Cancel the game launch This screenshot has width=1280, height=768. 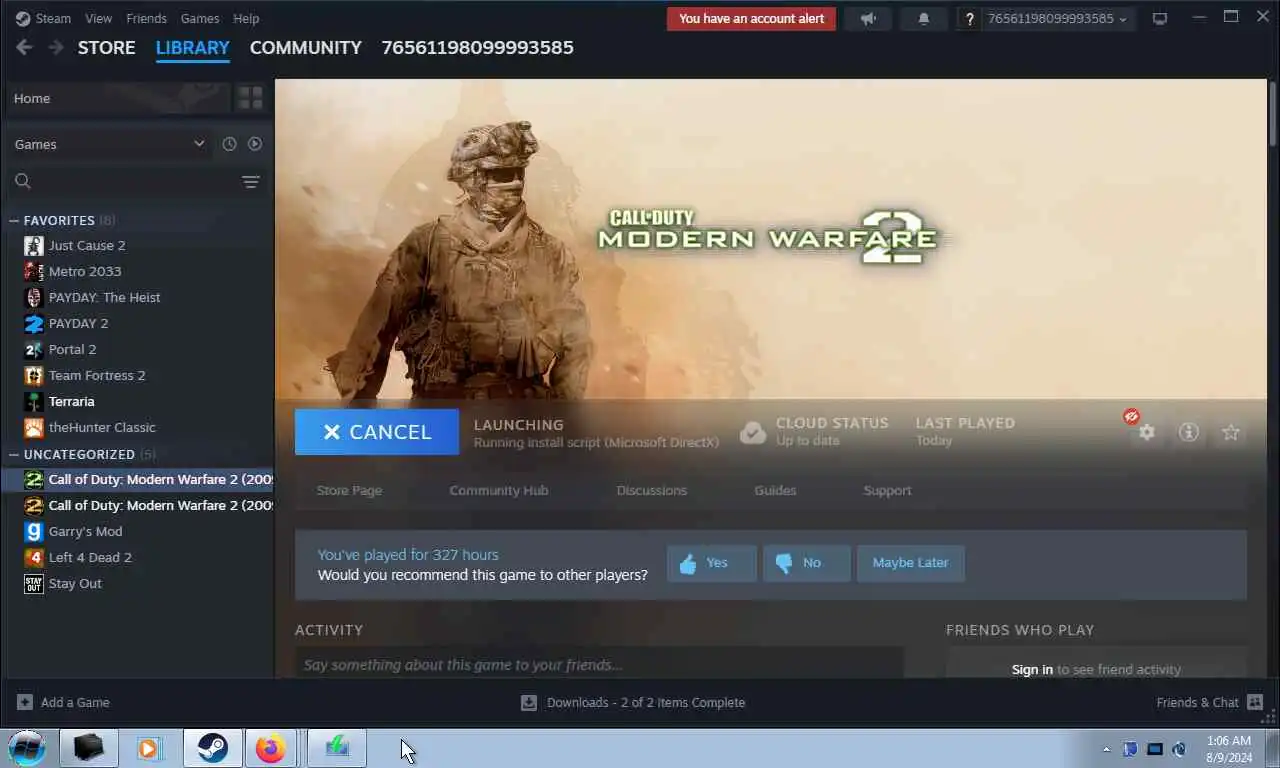tap(377, 432)
